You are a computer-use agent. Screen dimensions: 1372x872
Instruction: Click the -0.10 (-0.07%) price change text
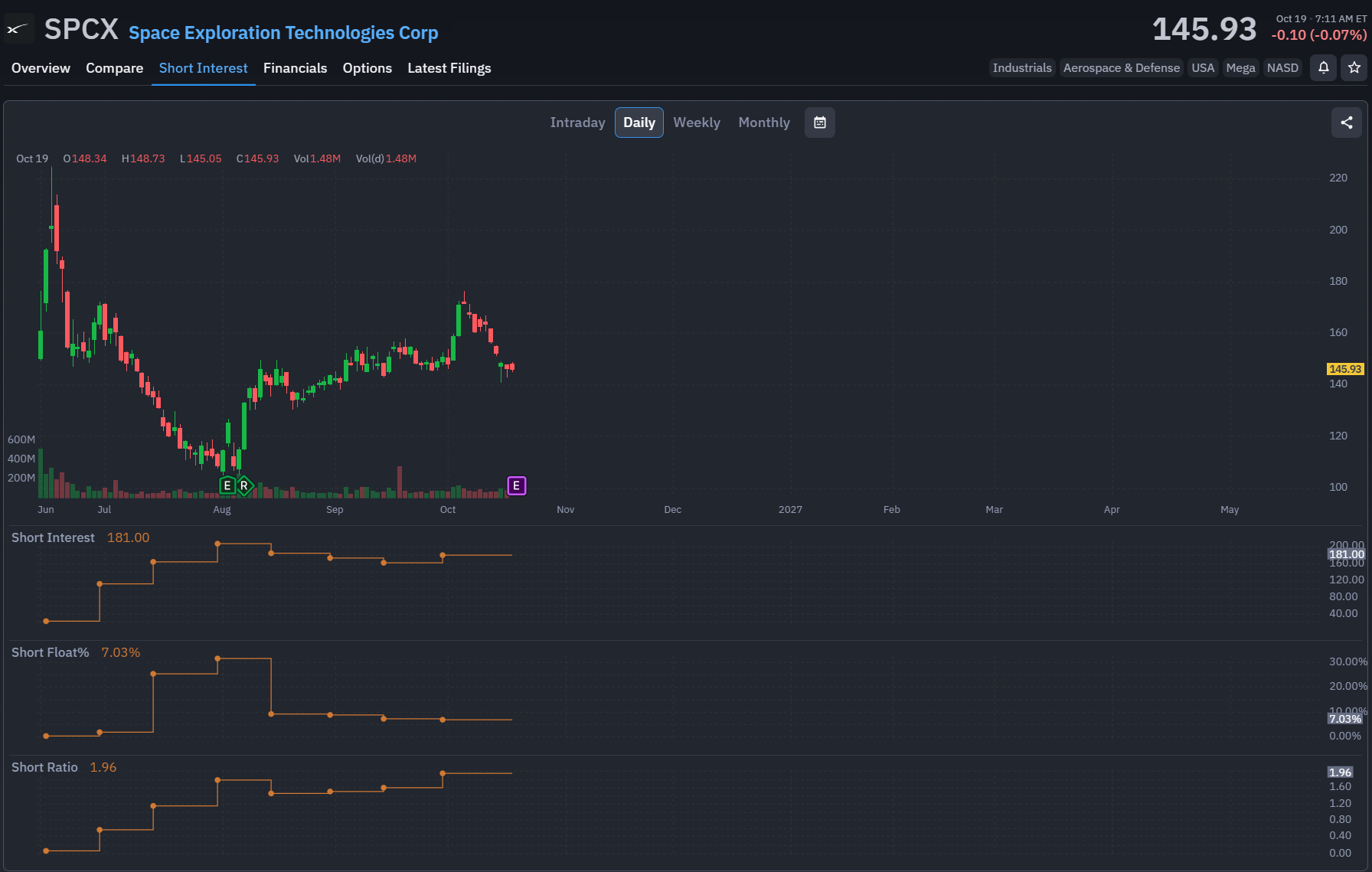(x=1318, y=34)
